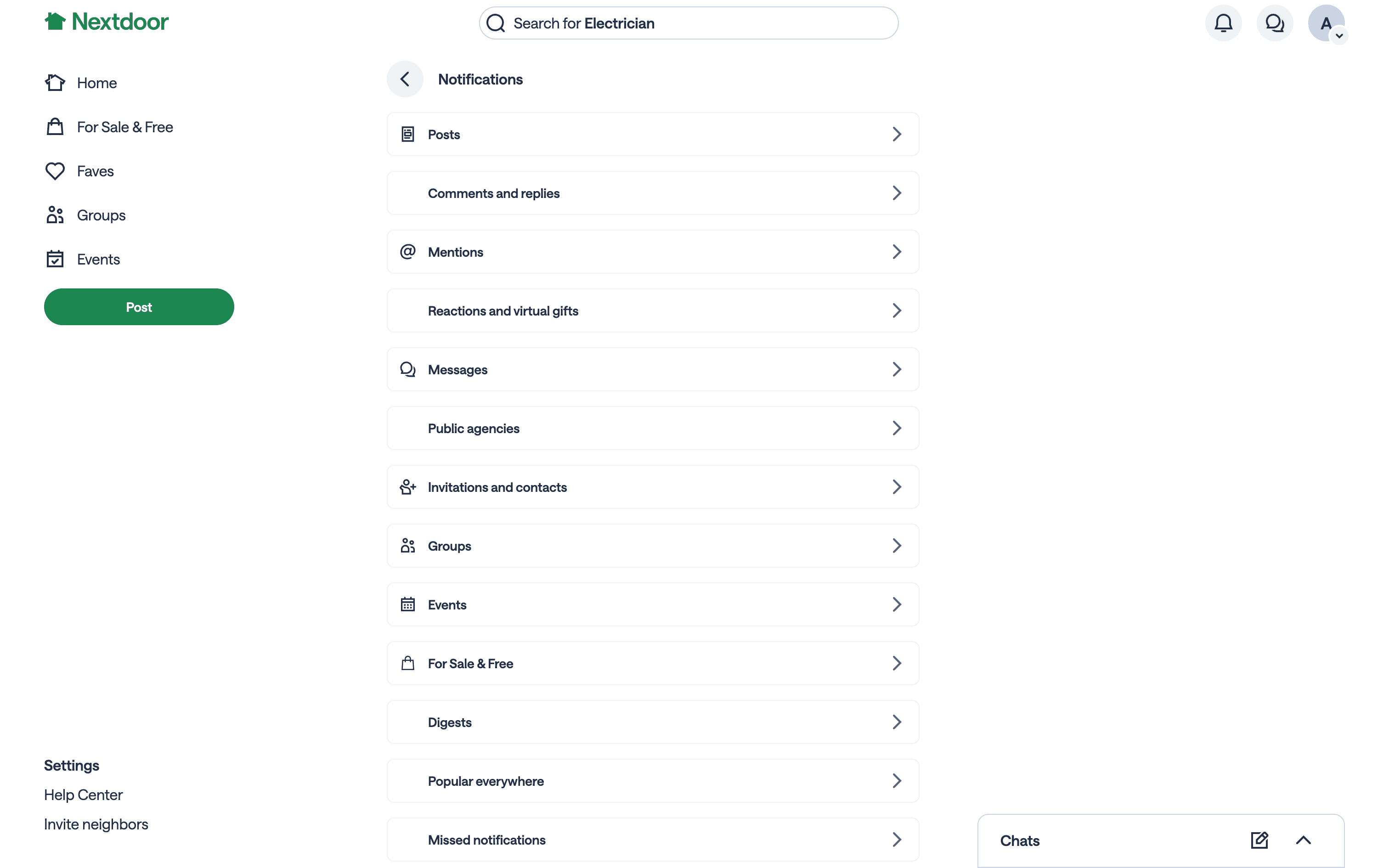This screenshot has height=868, width=1389.
Task: Click the green Post button
Action: pyautogui.click(x=139, y=307)
